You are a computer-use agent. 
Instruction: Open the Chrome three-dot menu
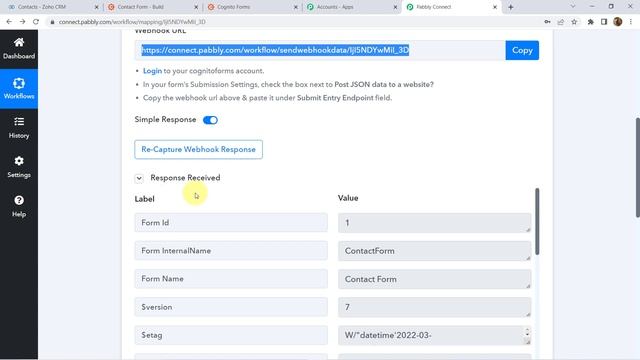[x=631, y=22]
